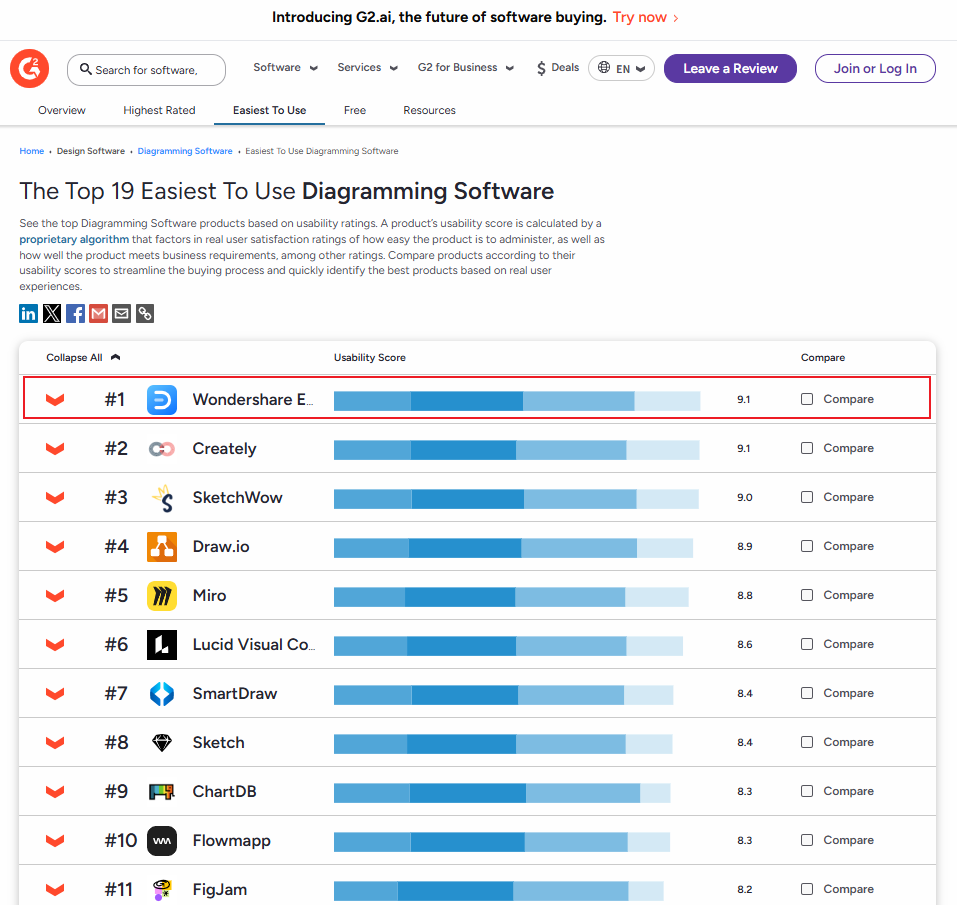This screenshot has height=905, width=957.
Task: Expand the #2 Creately row chevron
Action: coord(55,449)
